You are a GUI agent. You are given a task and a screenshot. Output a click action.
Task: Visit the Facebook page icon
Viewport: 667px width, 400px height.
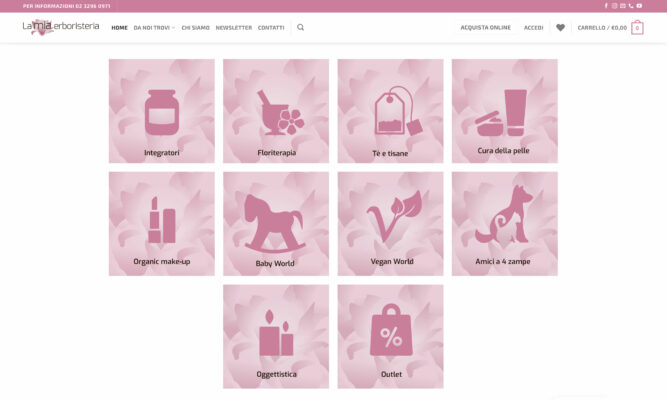point(606,6)
